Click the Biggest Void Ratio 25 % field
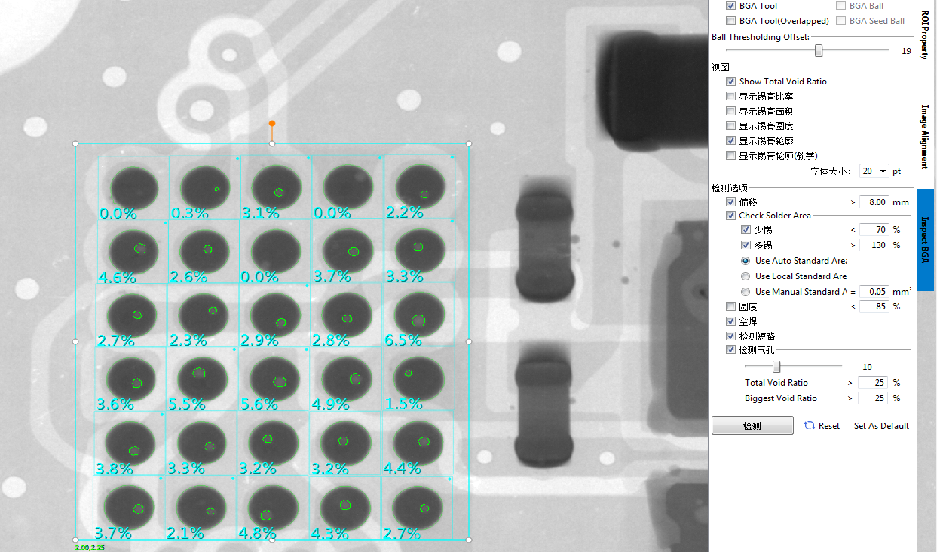Image resolution: width=943 pixels, height=553 pixels. (x=873, y=398)
